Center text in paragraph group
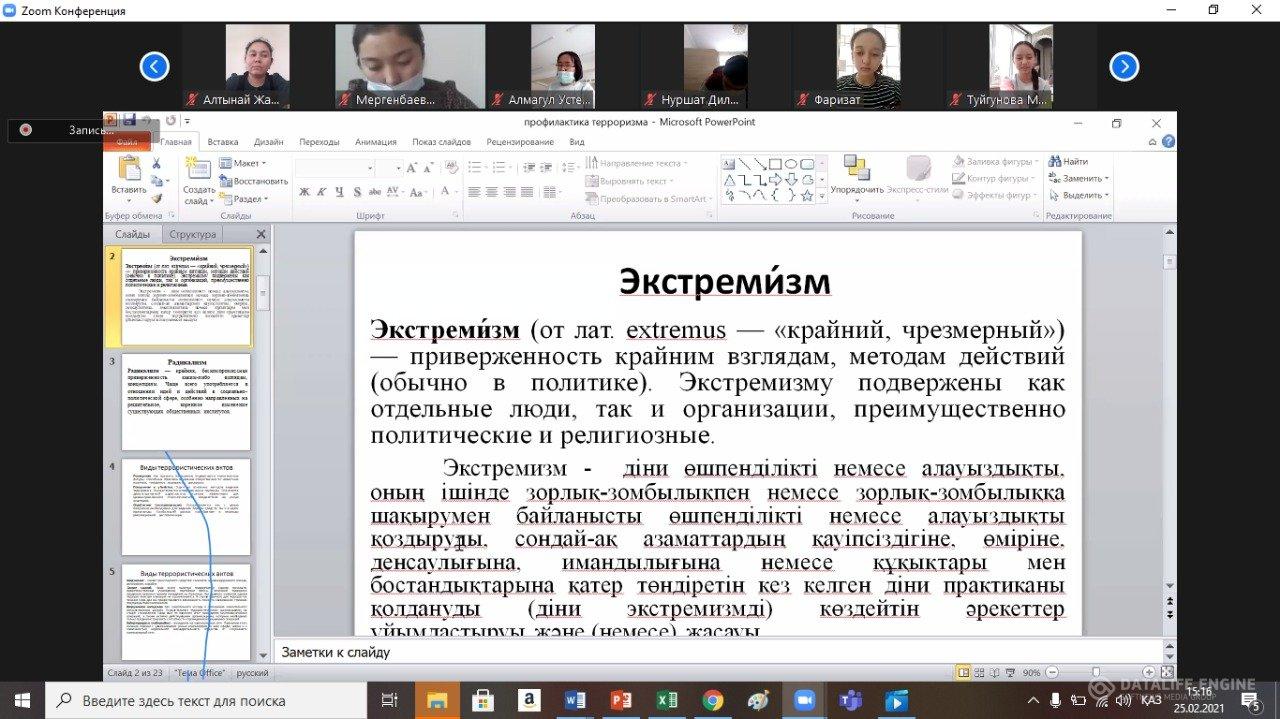 492,192
